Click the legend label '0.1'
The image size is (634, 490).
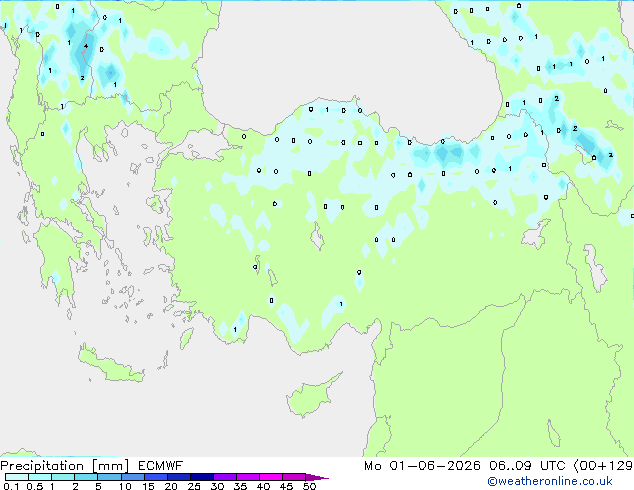[x=11, y=486]
